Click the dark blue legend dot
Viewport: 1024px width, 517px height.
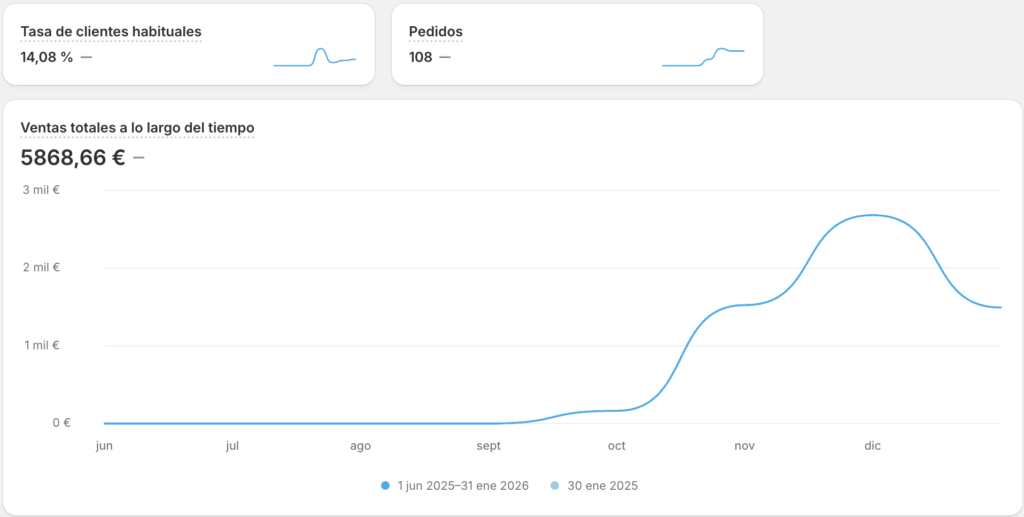385,486
